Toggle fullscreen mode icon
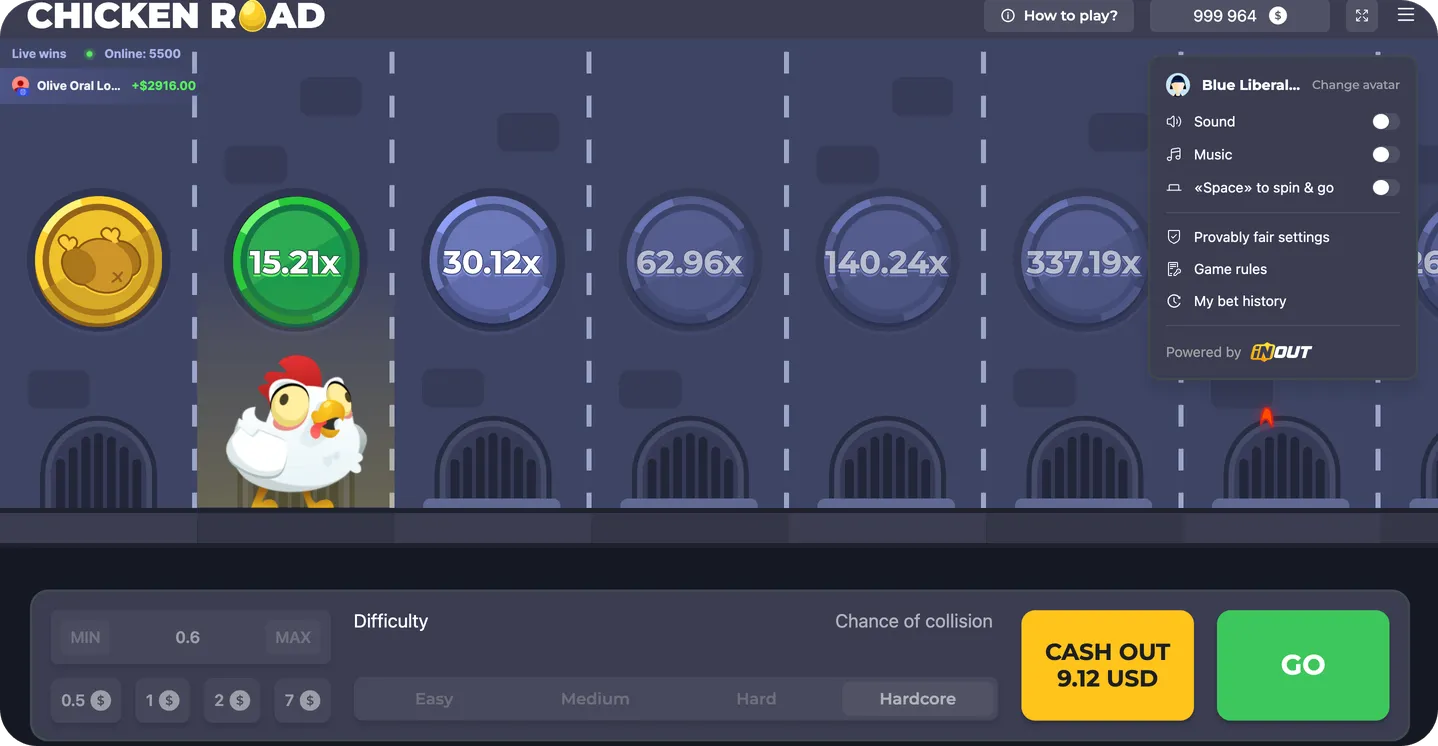 tap(1362, 16)
